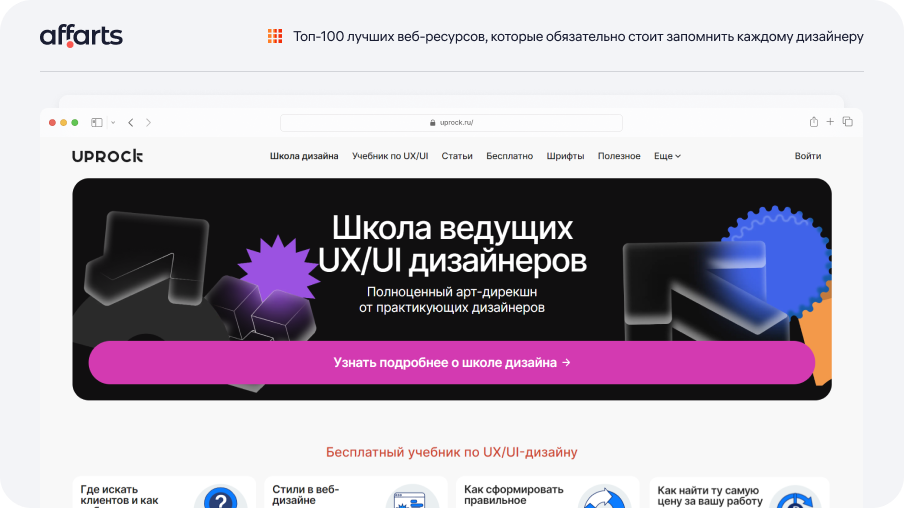Open the Школа дизайна menu item
The height and width of the screenshot is (508, 904).
(304, 156)
